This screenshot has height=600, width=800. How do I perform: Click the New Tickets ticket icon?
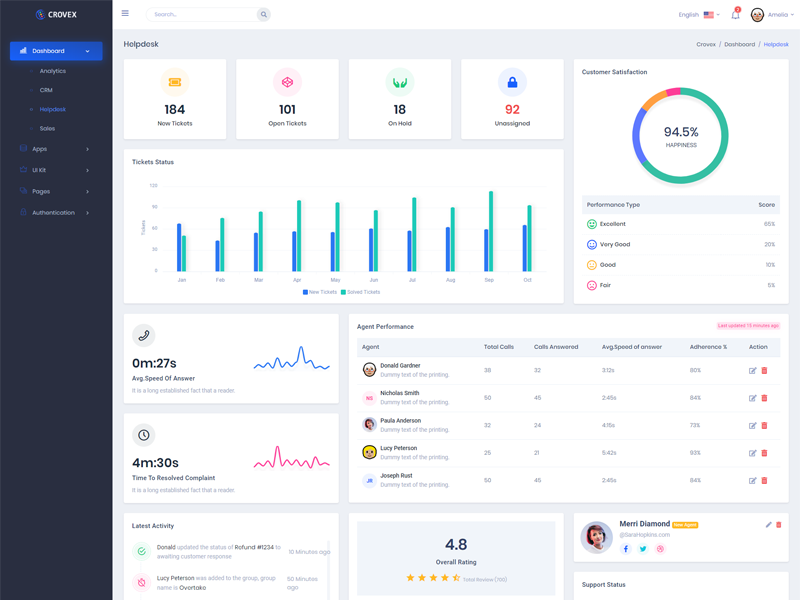pos(175,82)
